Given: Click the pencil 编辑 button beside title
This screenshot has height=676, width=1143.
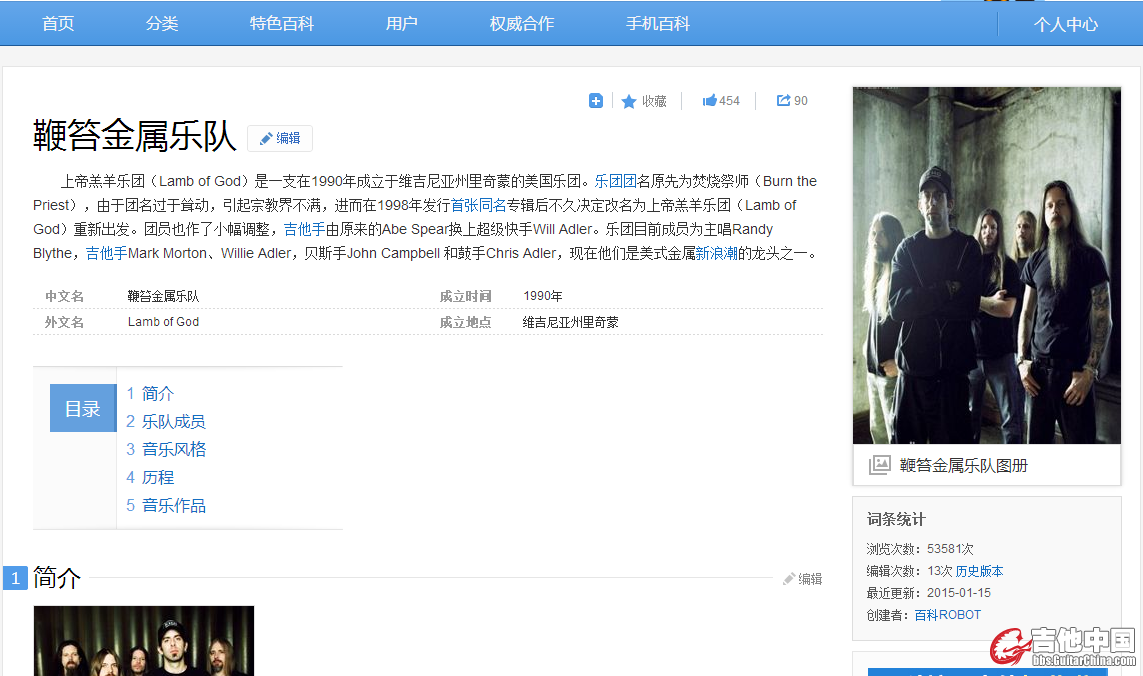Looking at the screenshot, I should pos(280,138).
